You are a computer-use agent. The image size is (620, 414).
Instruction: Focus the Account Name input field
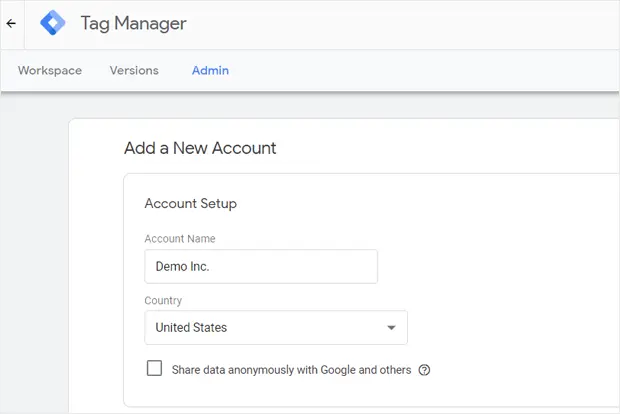[261, 267]
